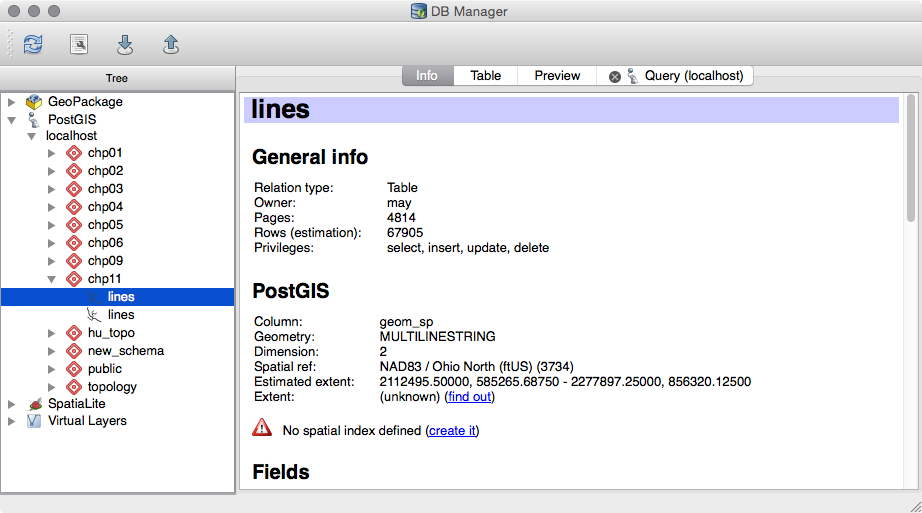Switch to the Preview tab
Screen dimensions: 922x513
pos(557,76)
